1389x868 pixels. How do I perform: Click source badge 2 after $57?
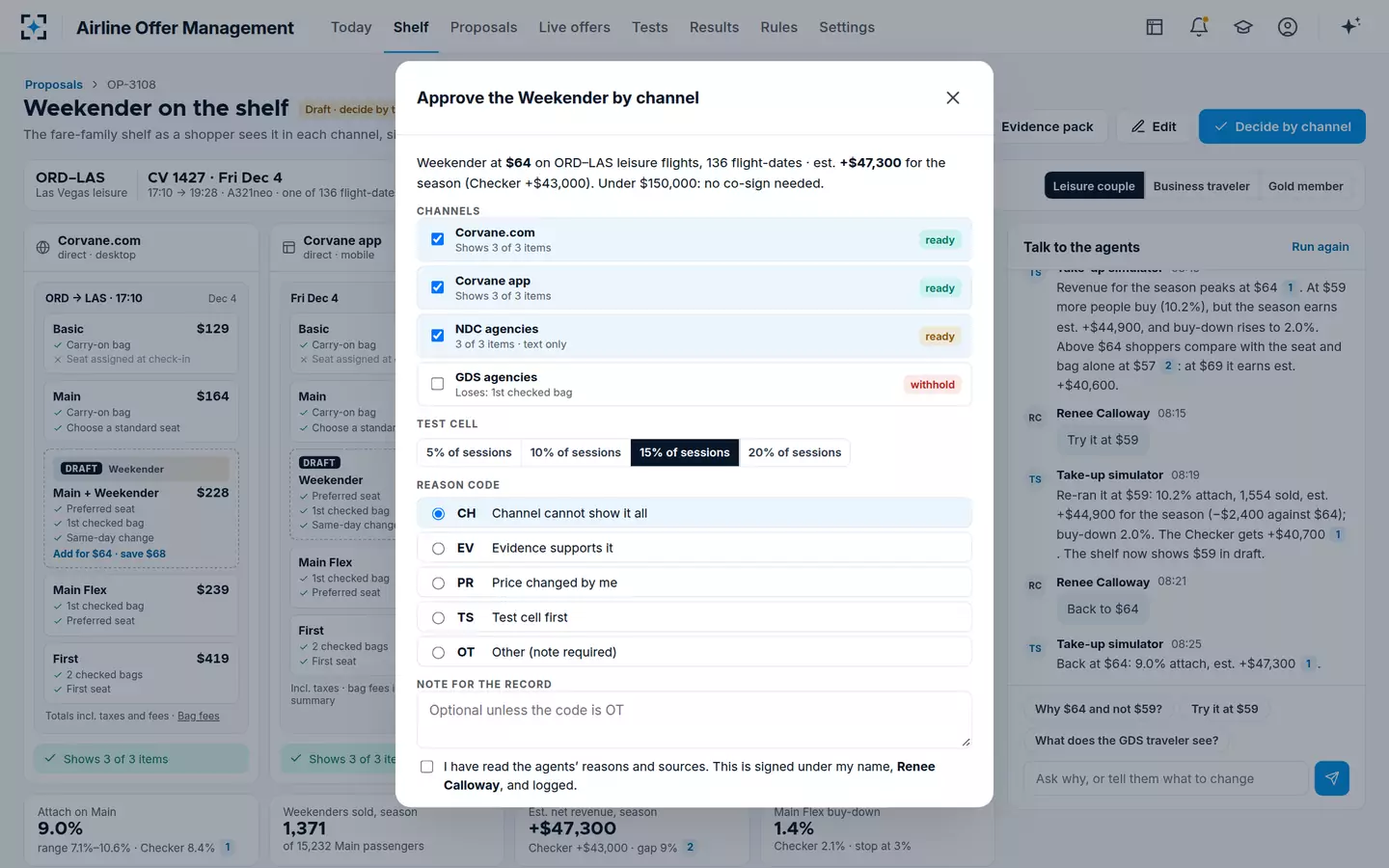point(1168,366)
